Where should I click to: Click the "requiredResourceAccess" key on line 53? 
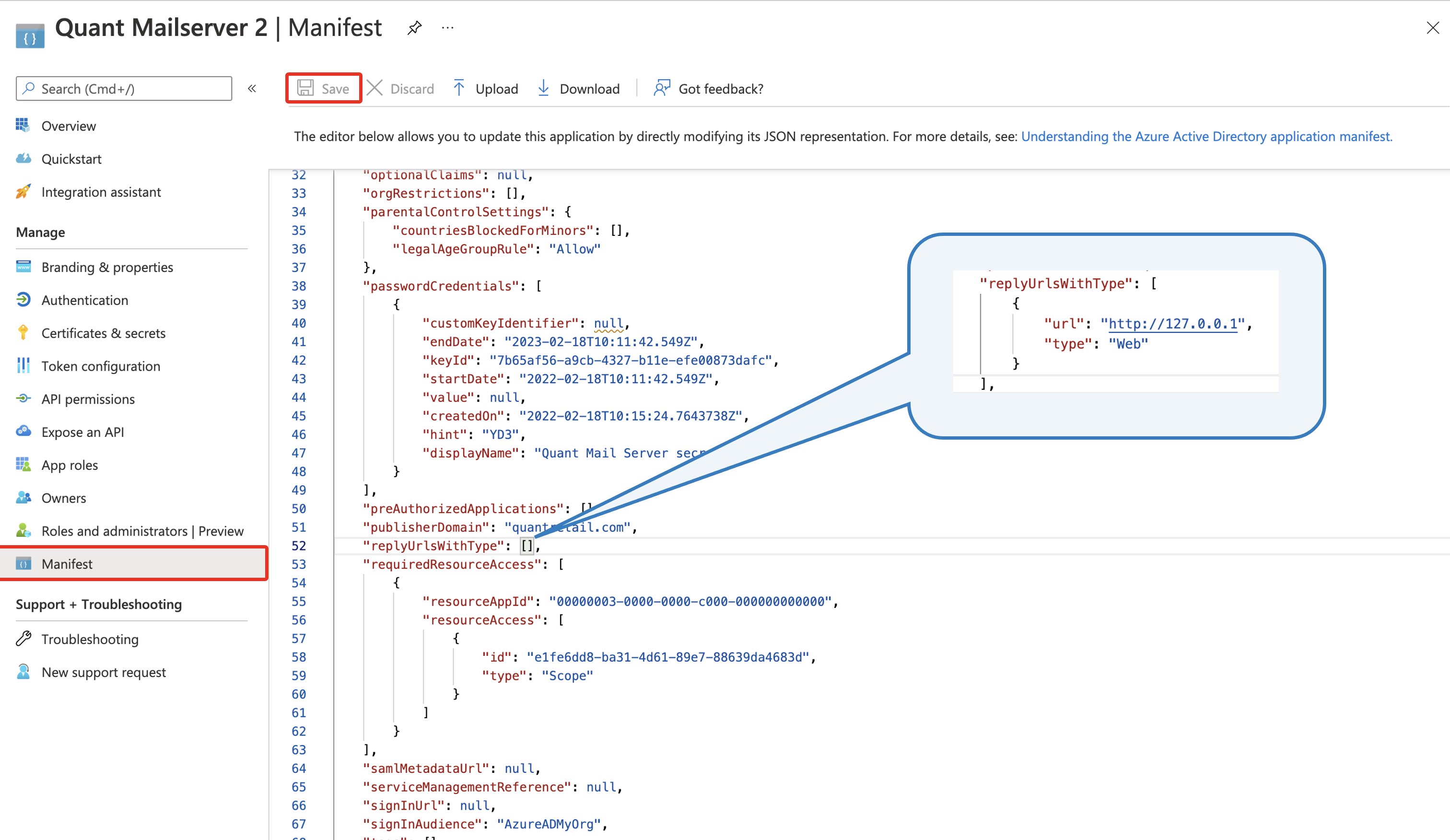(452, 564)
